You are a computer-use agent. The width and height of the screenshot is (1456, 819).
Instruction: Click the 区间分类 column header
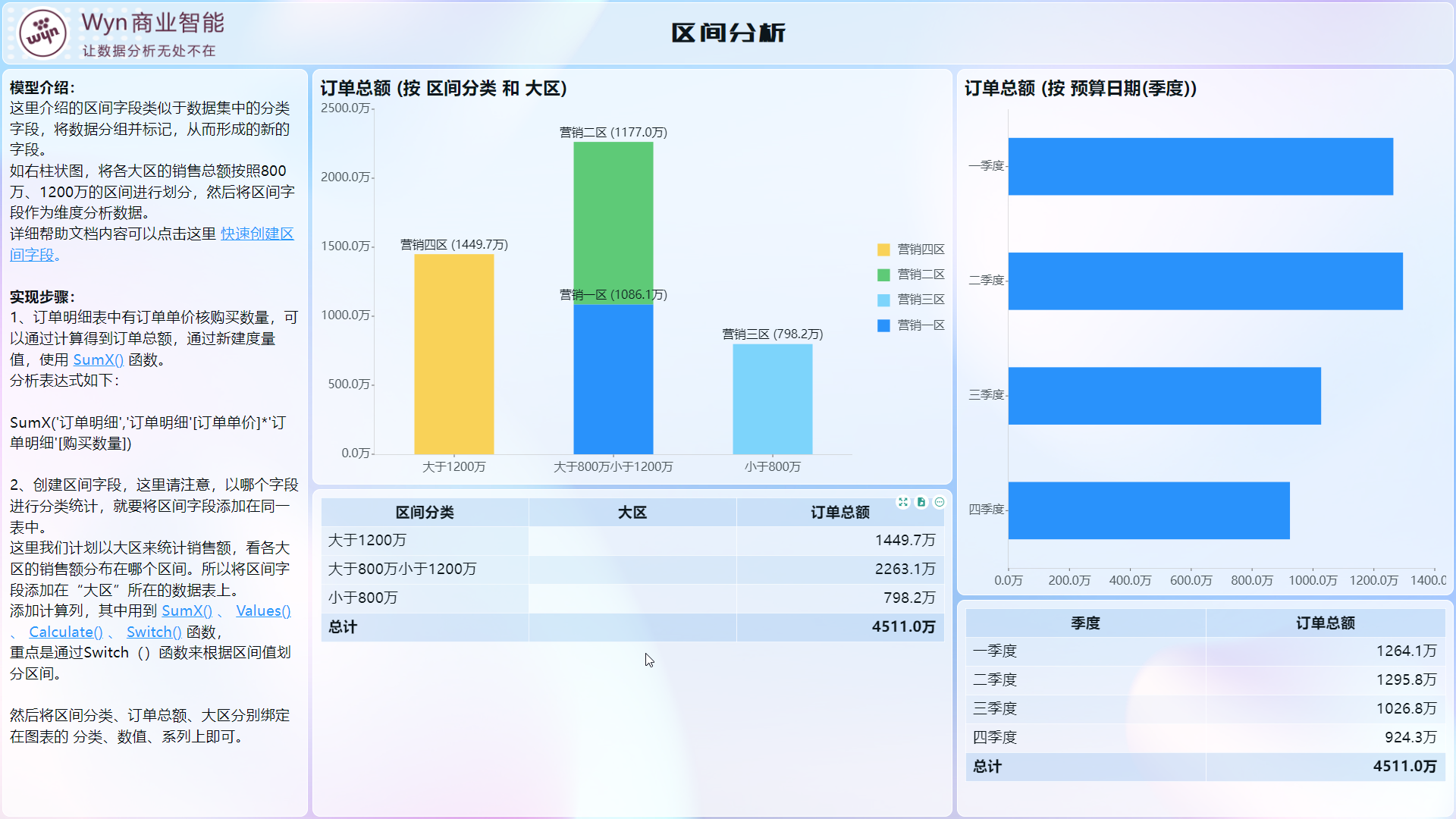pyautogui.click(x=425, y=513)
